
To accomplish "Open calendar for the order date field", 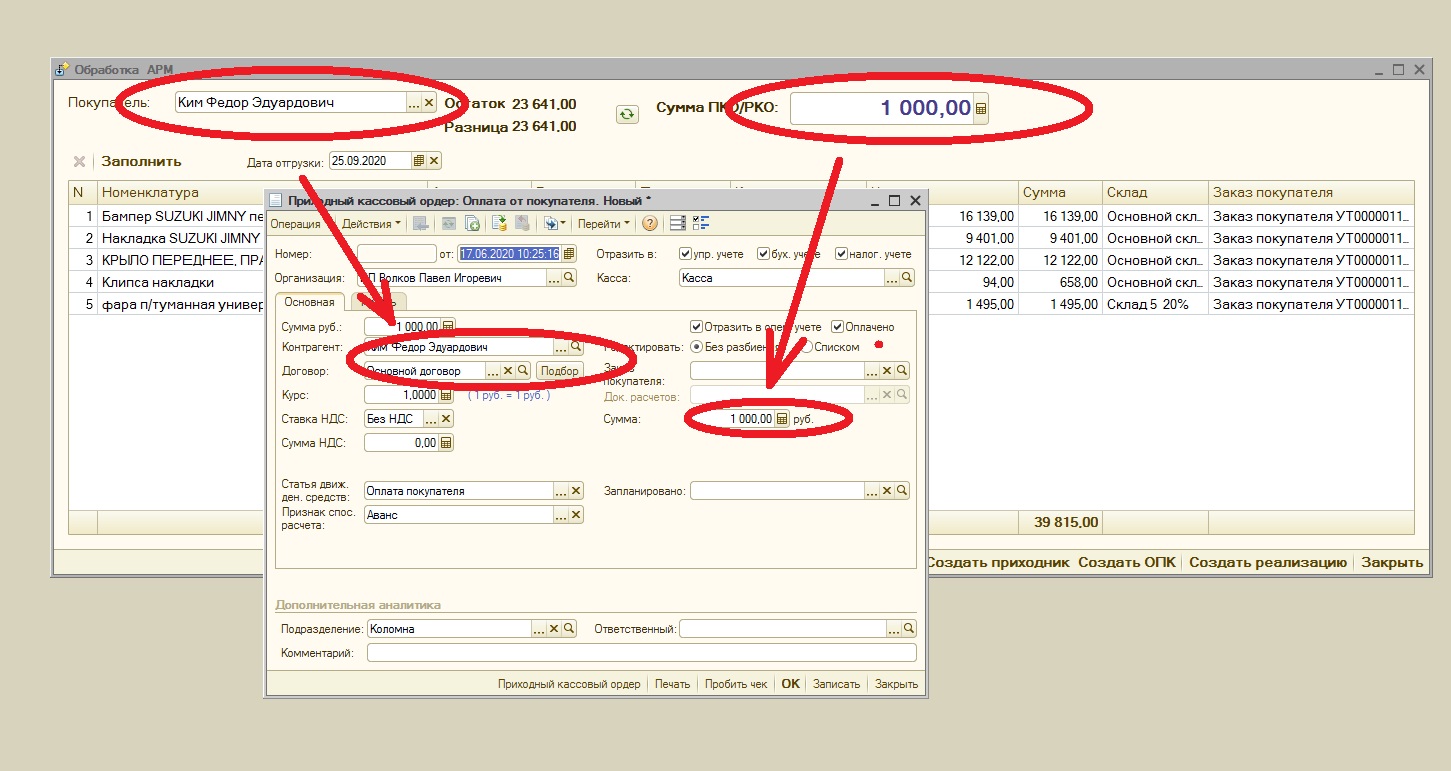I will (x=569, y=254).
